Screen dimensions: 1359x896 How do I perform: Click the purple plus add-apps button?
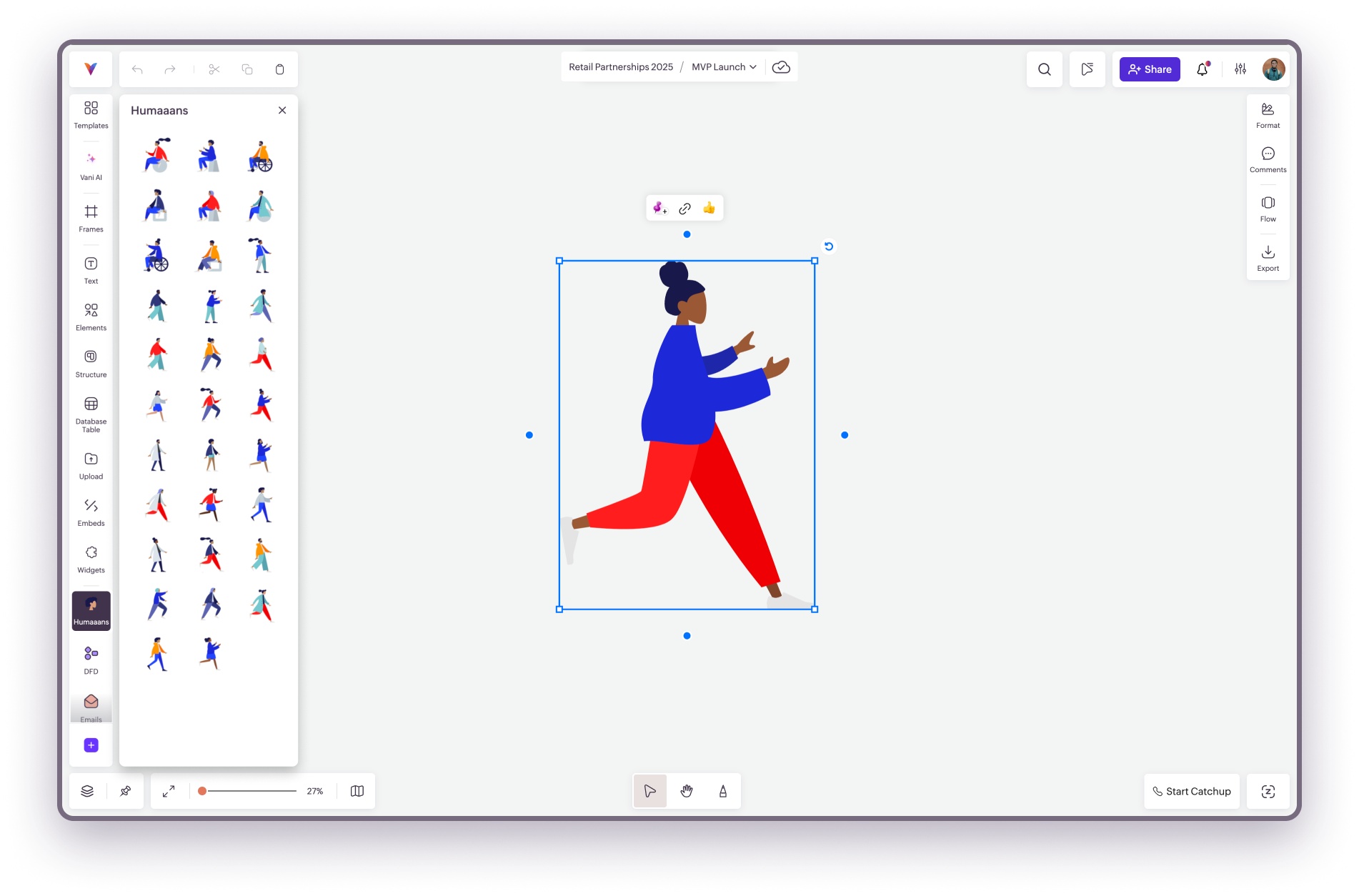(x=91, y=745)
